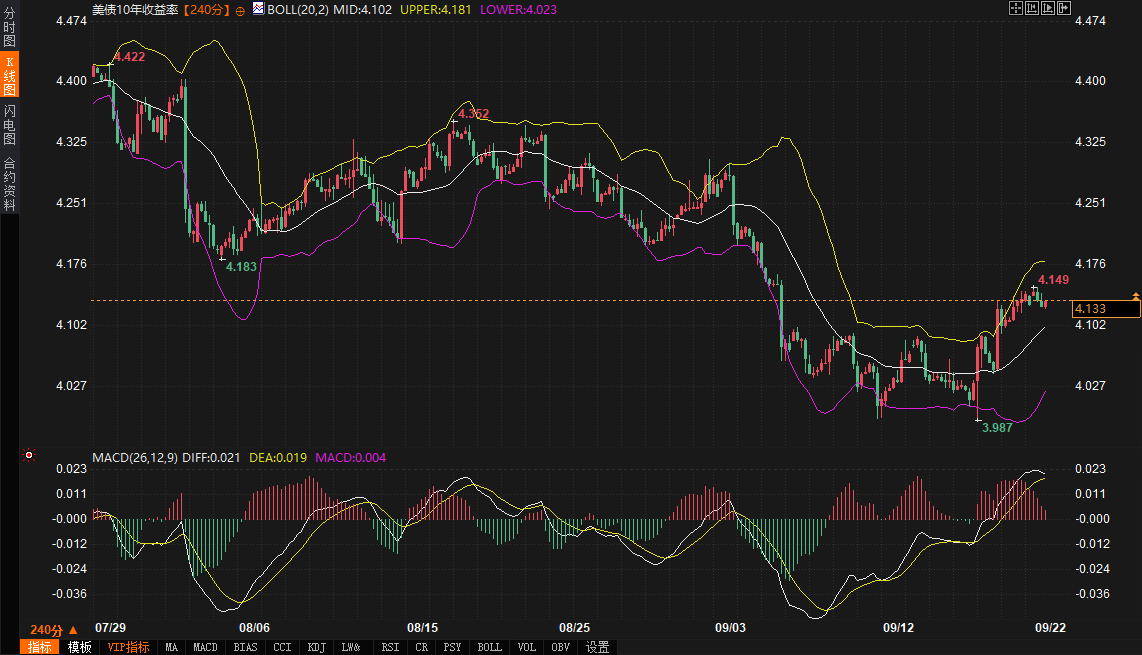Click the MACD(26,12,9) parameter label
This screenshot has width=1142, height=655.
[x=135, y=458]
